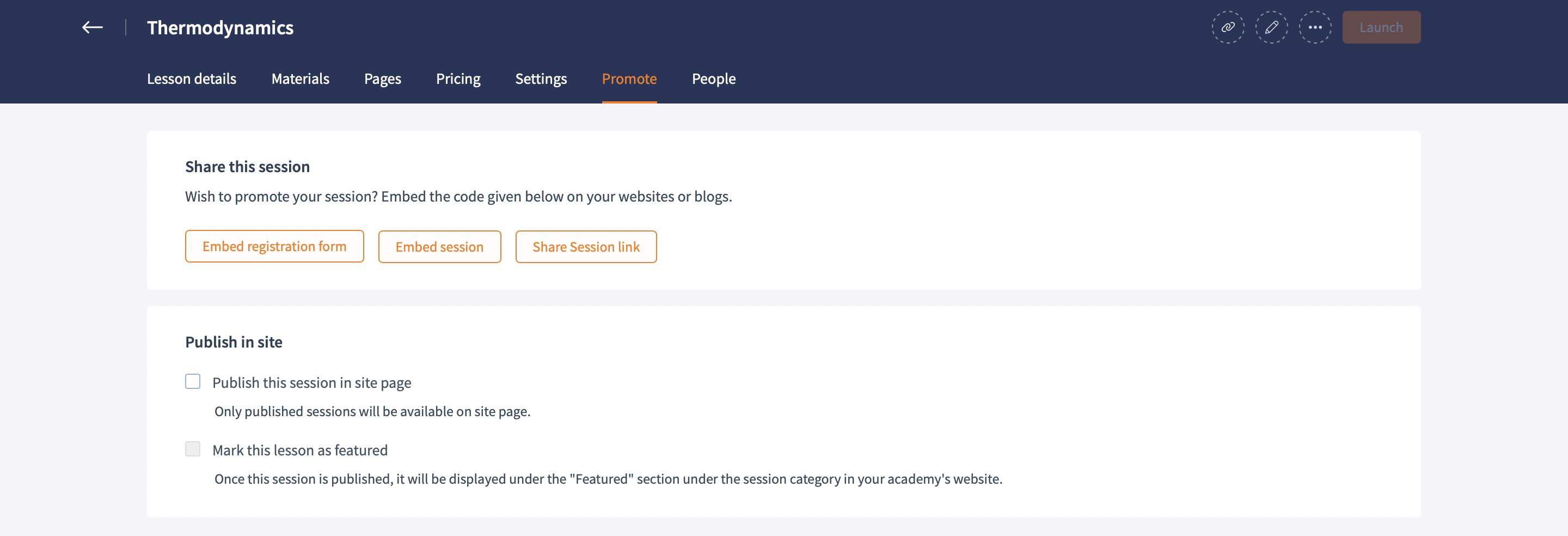1568x536 pixels.
Task: Click the copy link icon in header
Action: pos(1228,27)
